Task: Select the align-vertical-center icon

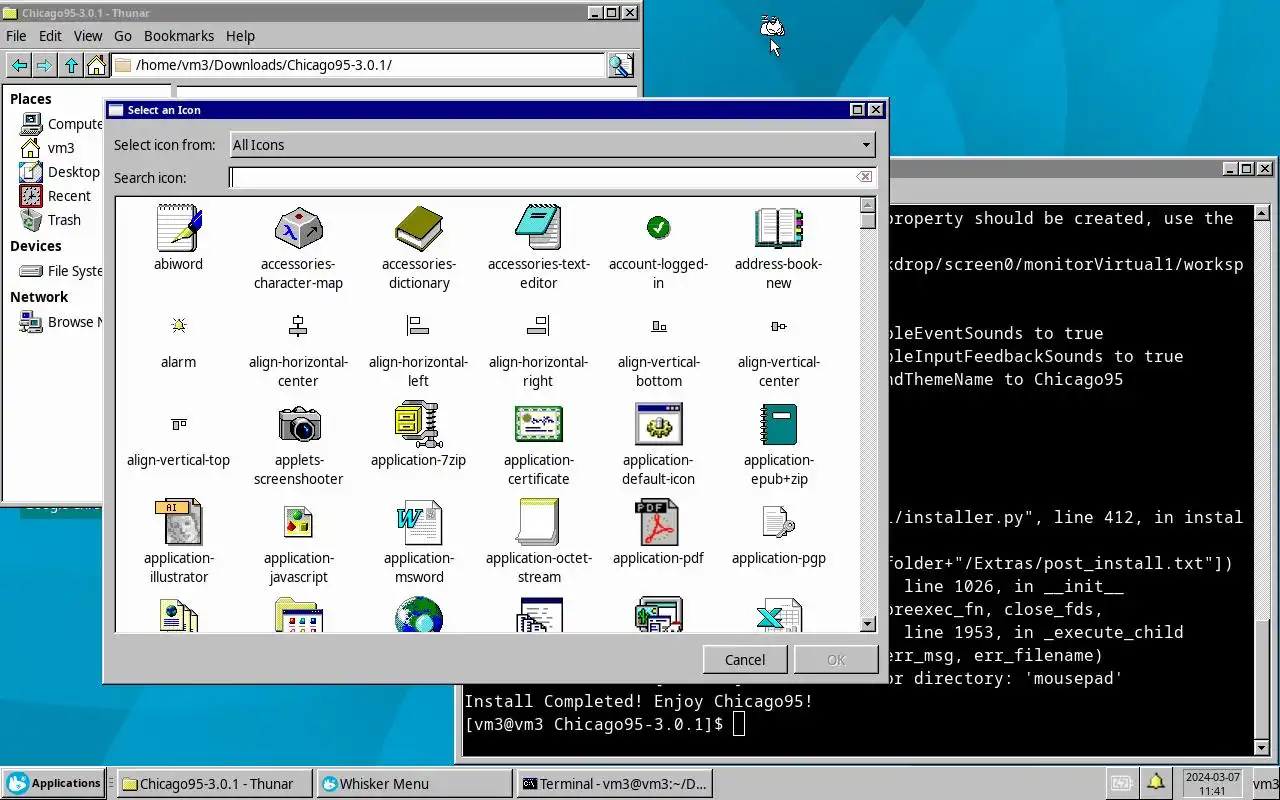Action: click(x=779, y=326)
